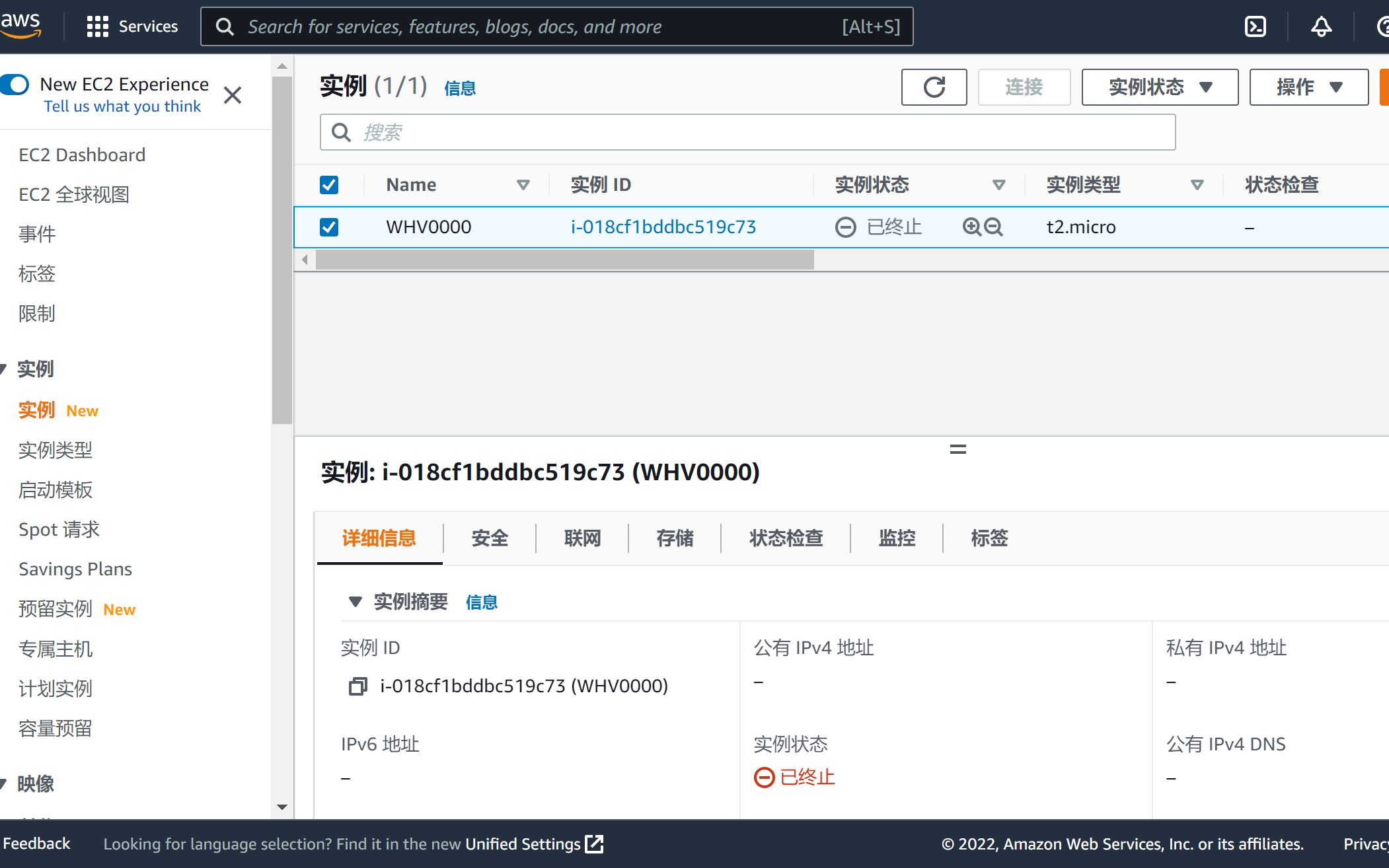Sort by 实例状态 column arrow

999,185
